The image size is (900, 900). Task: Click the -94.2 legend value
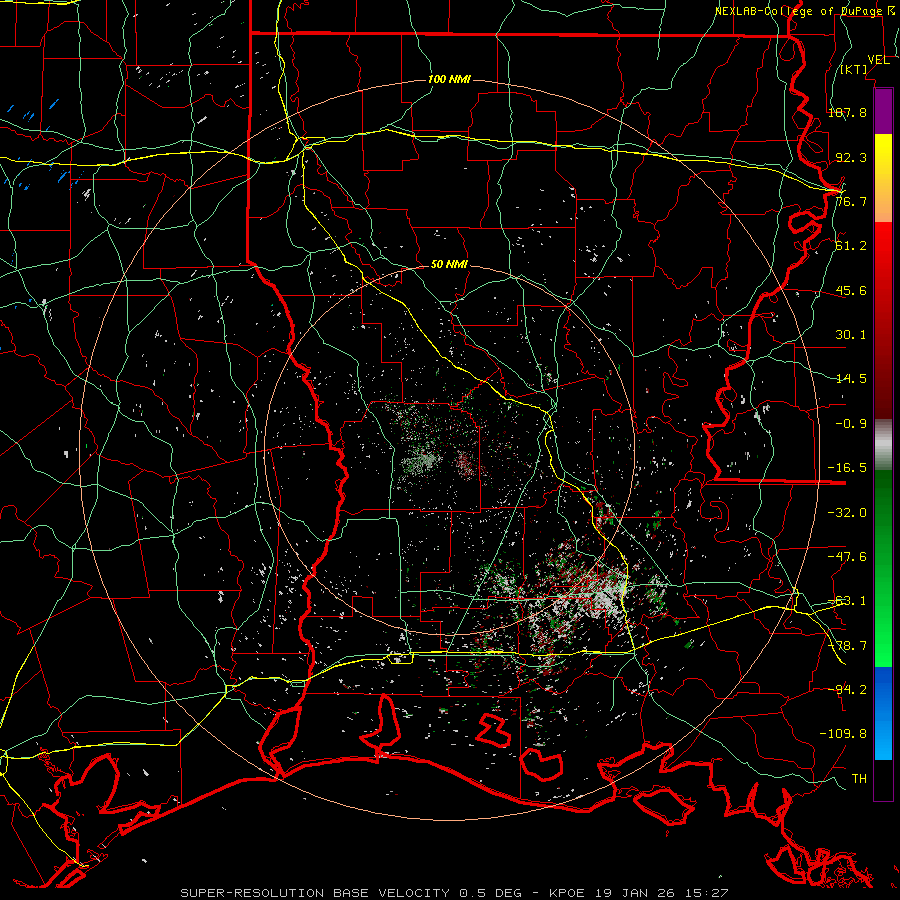coord(847,689)
